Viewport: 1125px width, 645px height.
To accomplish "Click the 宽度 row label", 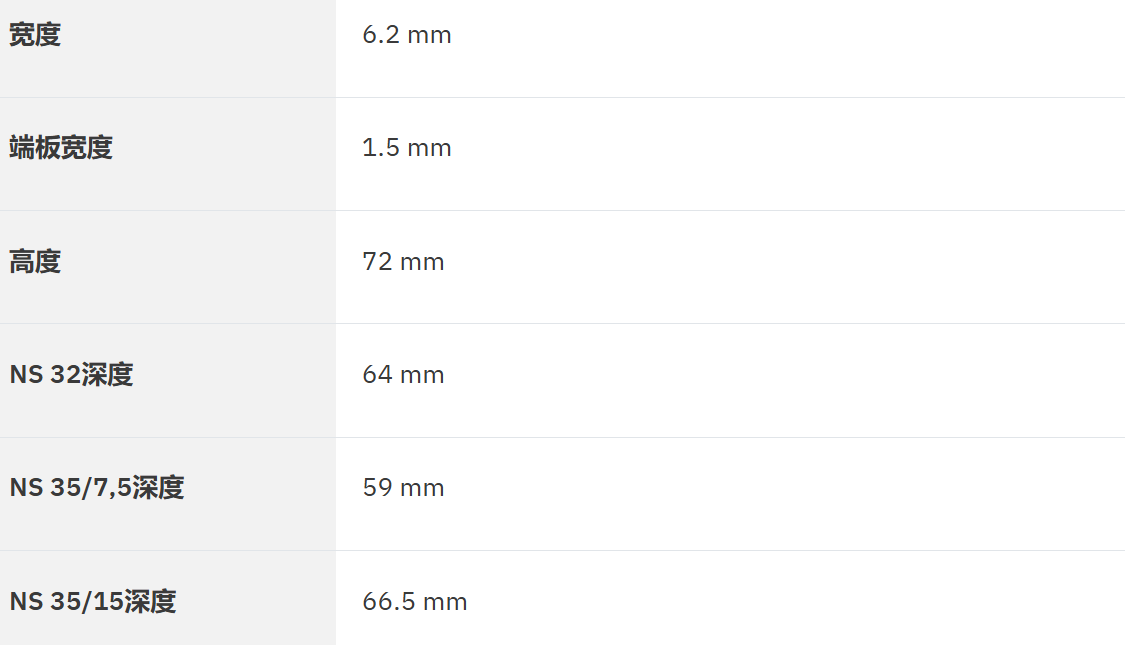I will tap(35, 35).
